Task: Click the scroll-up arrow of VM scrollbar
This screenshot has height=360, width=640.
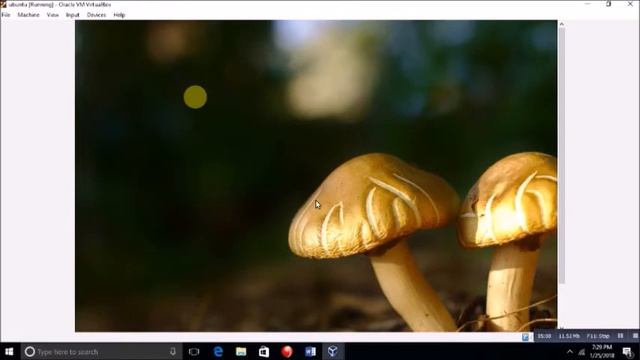Action: [x=562, y=24]
